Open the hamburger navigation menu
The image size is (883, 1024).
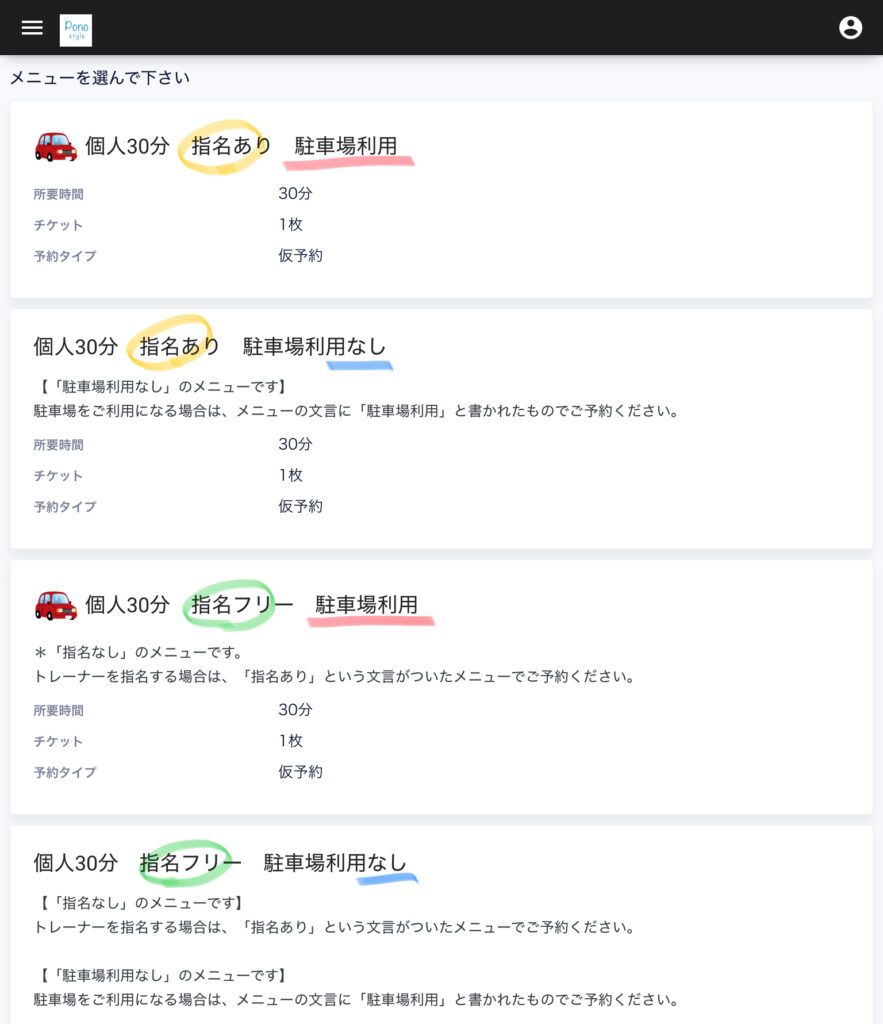coord(32,28)
